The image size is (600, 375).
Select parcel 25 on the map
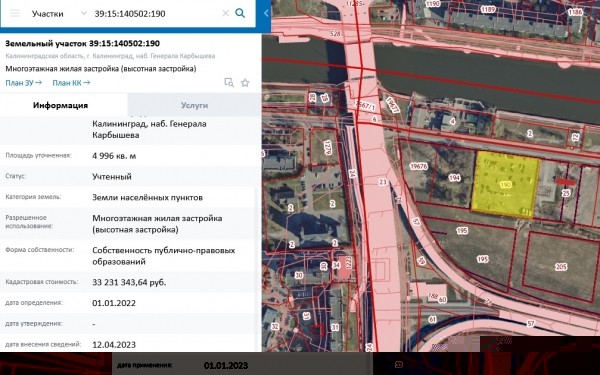[566, 193]
